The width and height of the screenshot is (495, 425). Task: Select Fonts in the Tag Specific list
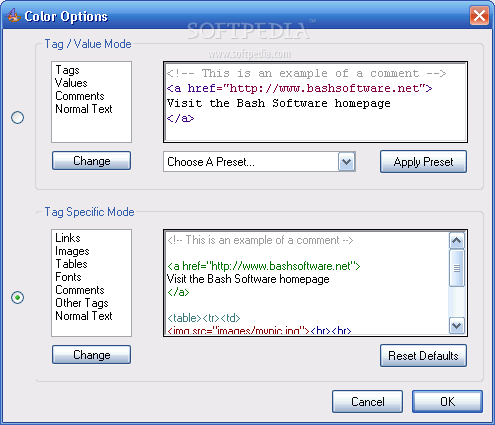click(x=68, y=277)
